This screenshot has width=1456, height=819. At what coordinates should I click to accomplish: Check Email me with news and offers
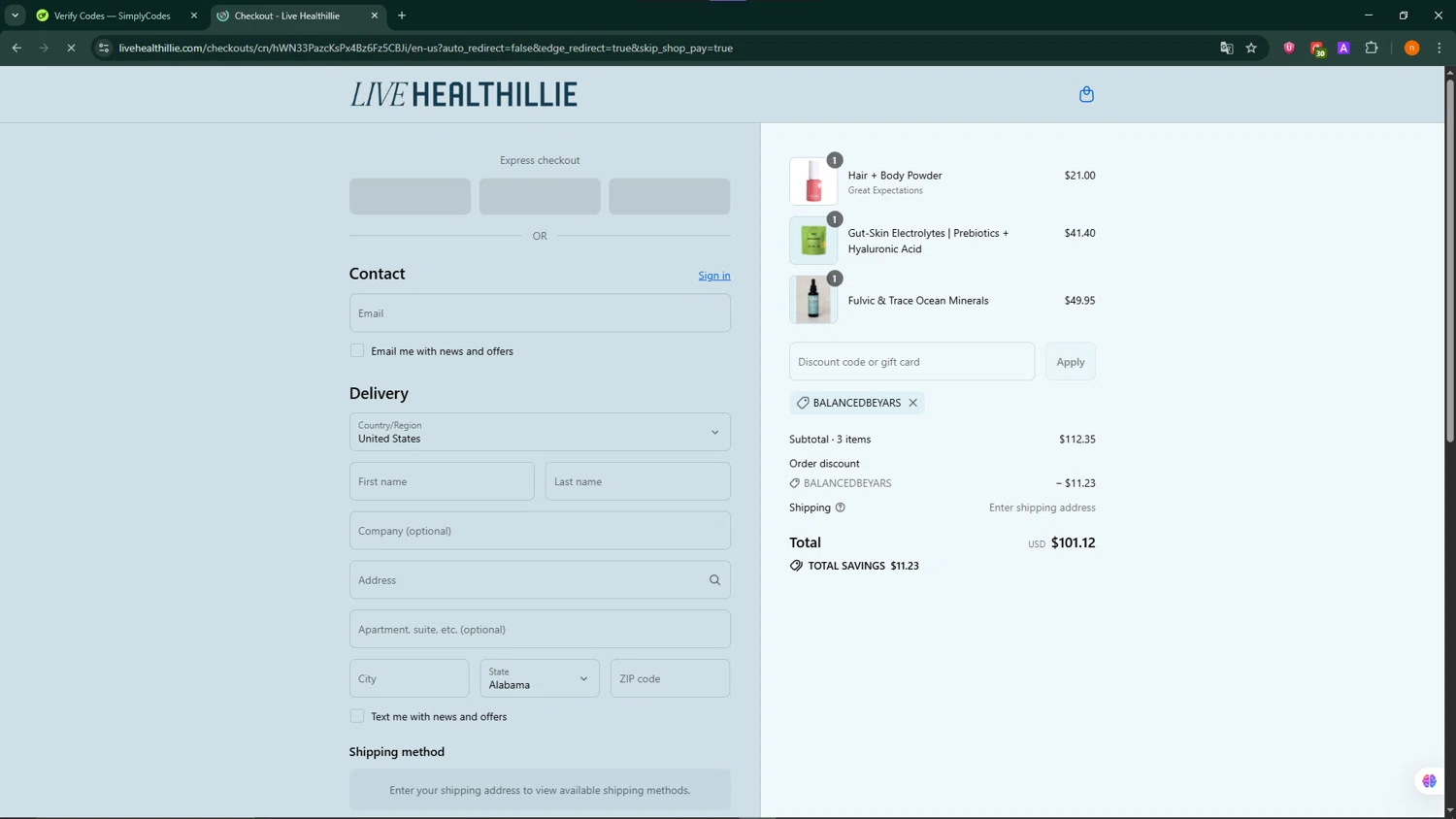click(357, 350)
